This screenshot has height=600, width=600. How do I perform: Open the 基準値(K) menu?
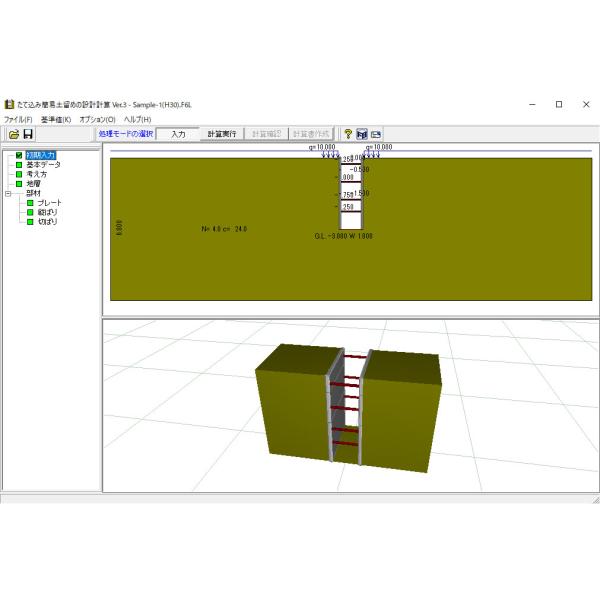pos(56,119)
